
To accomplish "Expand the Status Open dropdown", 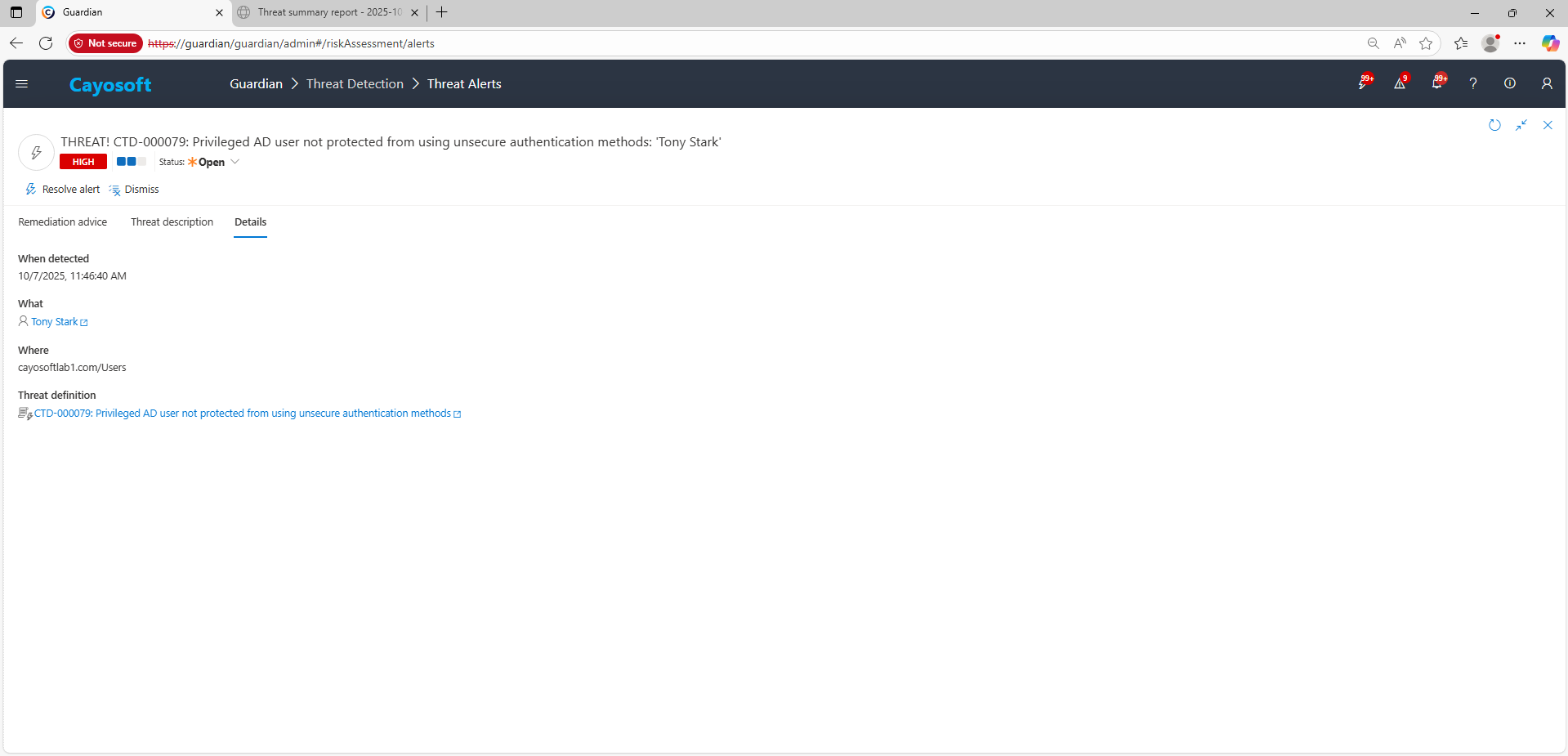I will click(235, 162).
